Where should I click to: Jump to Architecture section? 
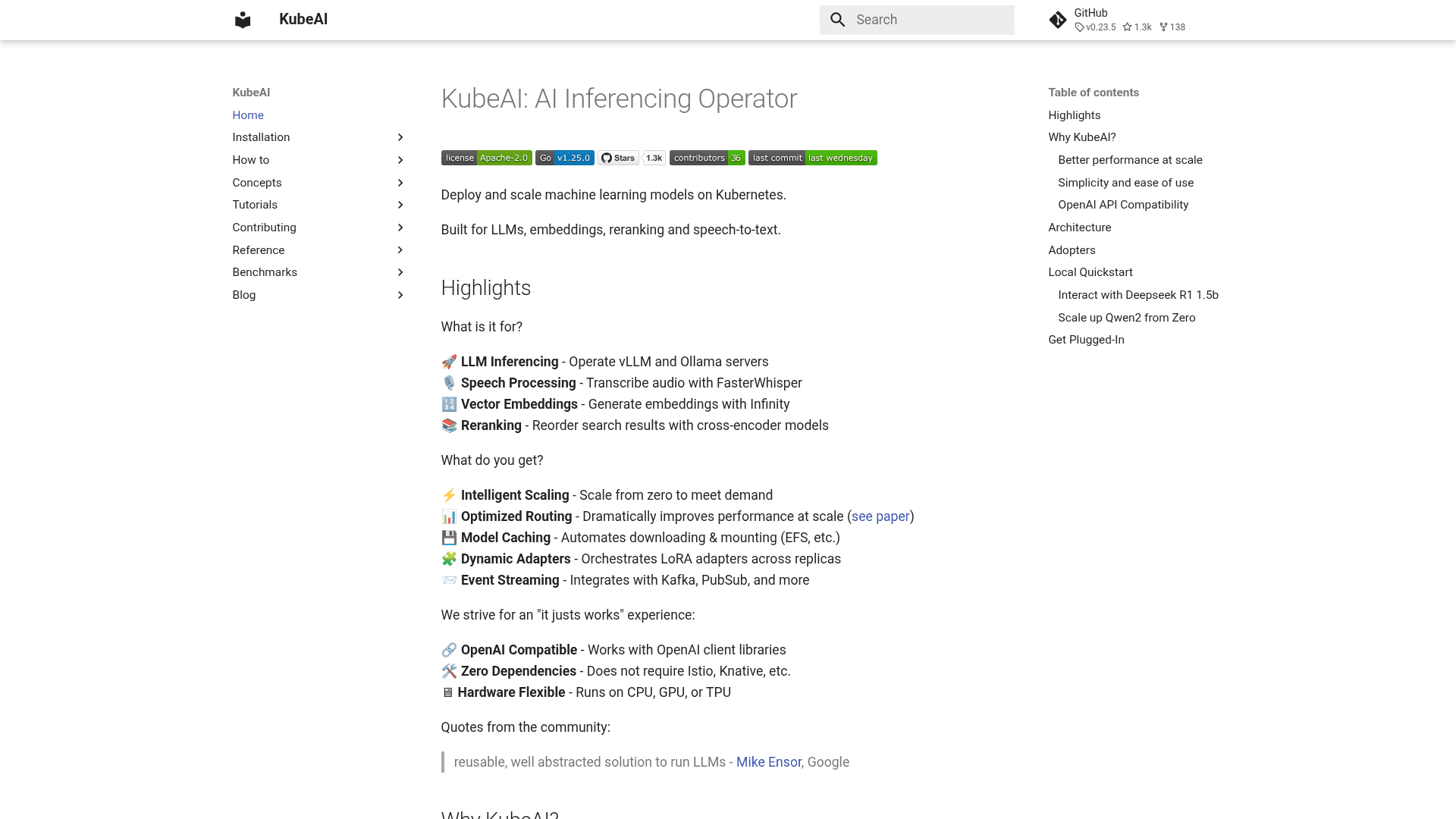click(1079, 227)
